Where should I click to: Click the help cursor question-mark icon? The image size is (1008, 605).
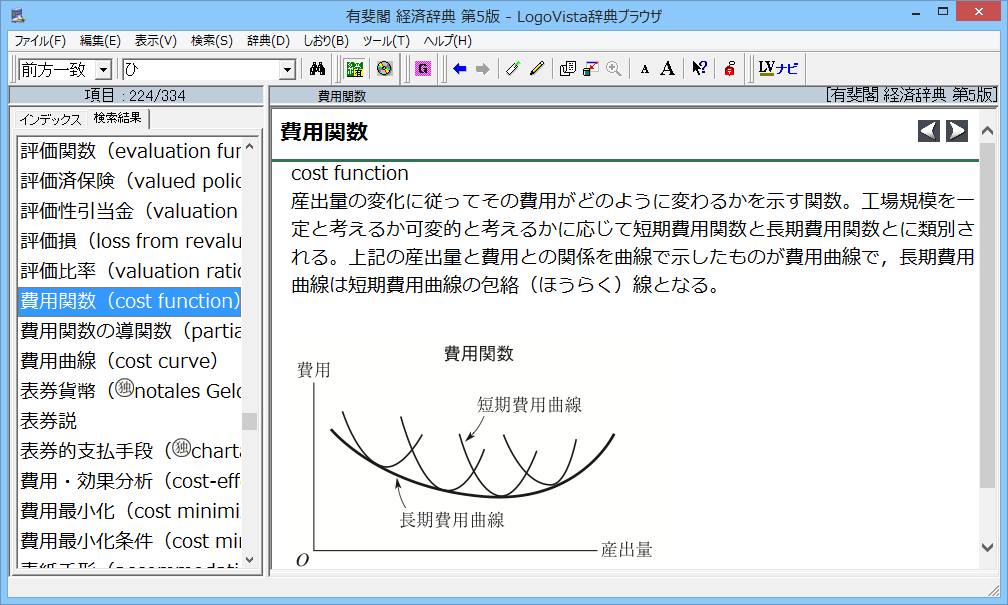pyautogui.click(x=699, y=69)
